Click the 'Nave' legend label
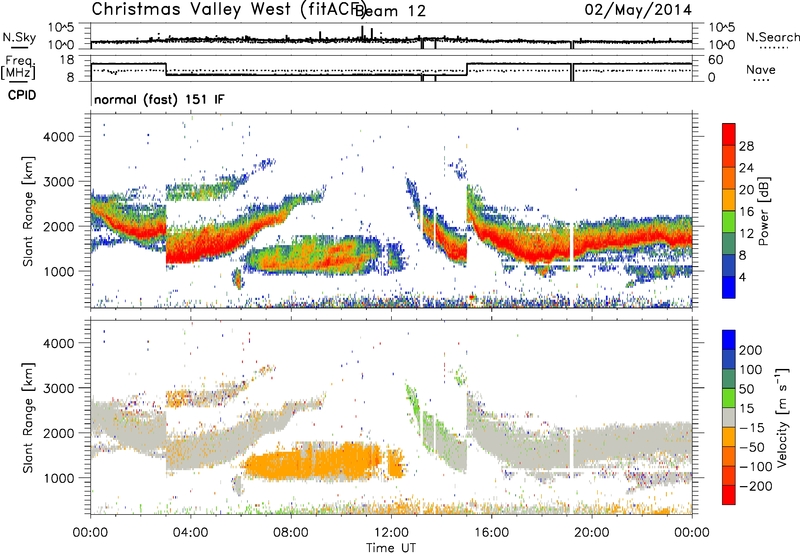The height and width of the screenshot is (554, 800). pos(760,70)
